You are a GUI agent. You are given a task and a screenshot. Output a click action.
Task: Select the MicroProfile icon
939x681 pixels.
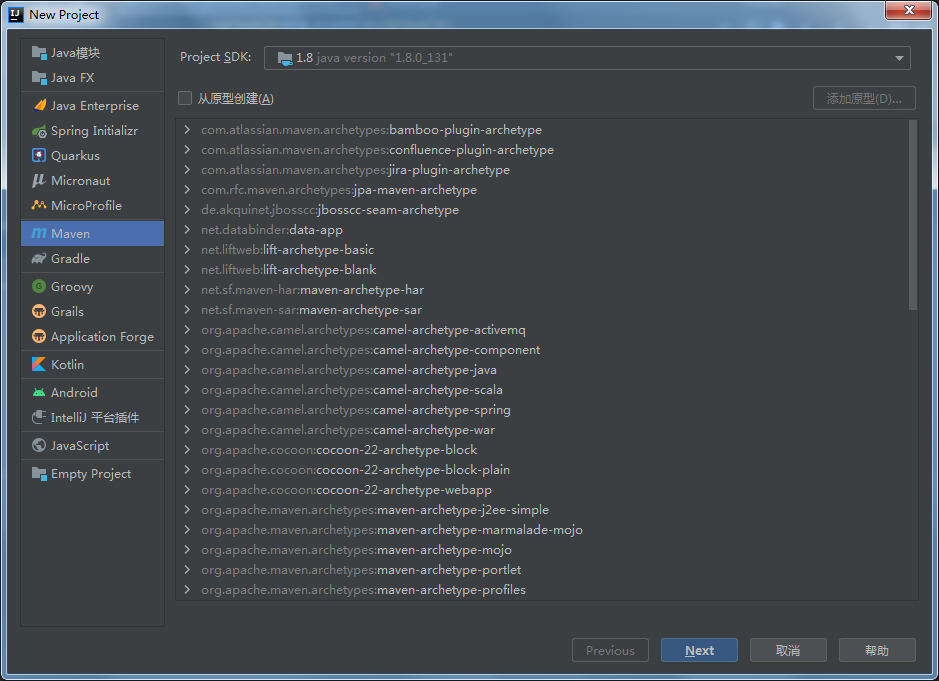39,205
